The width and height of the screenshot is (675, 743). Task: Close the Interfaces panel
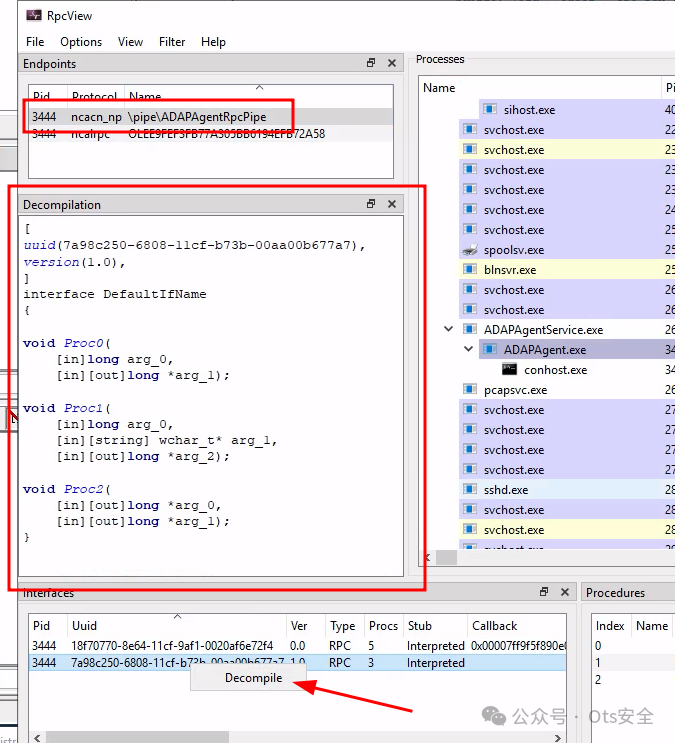[x=565, y=591]
